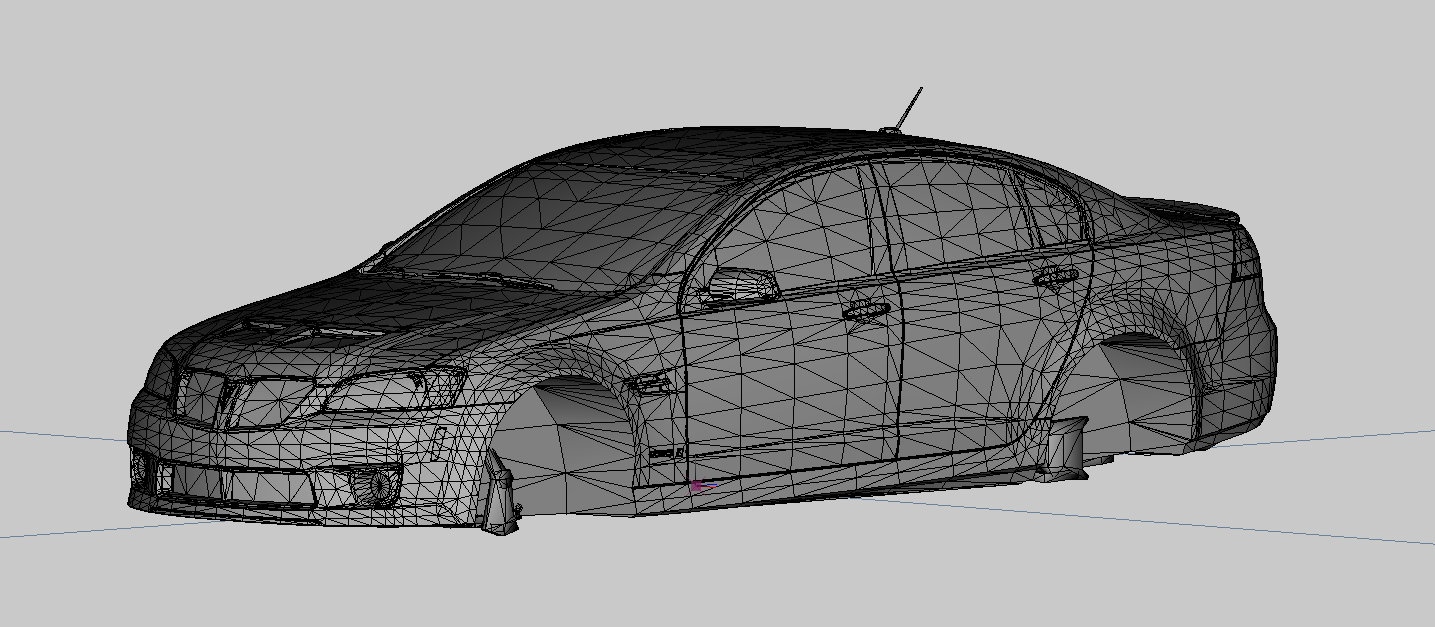The image size is (1435, 627).
Task: Select the front headlight mesh
Action: pos(397,388)
